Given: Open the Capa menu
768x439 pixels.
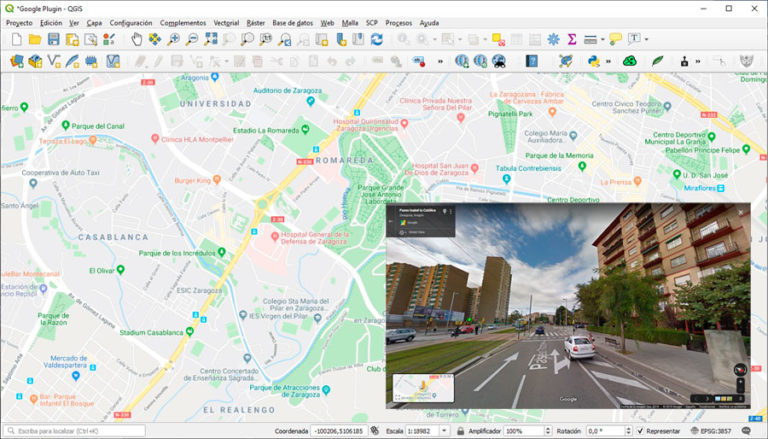Looking at the screenshot, I should [94, 23].
